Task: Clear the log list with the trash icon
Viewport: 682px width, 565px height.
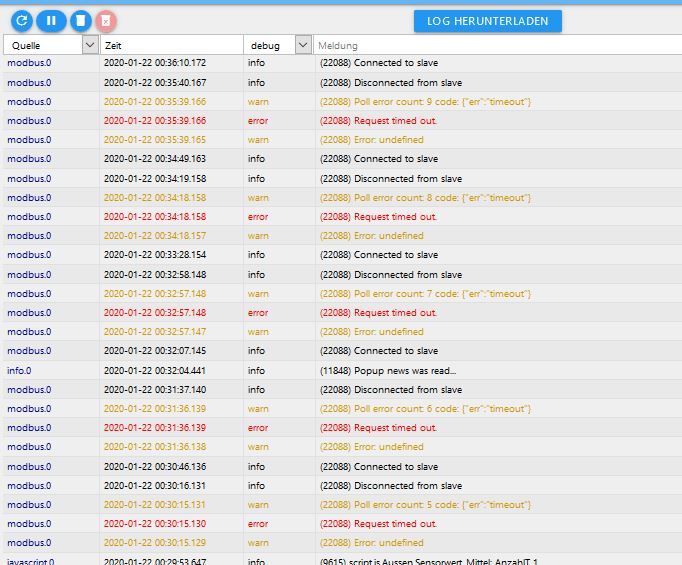Action: (x=81, y=20)
